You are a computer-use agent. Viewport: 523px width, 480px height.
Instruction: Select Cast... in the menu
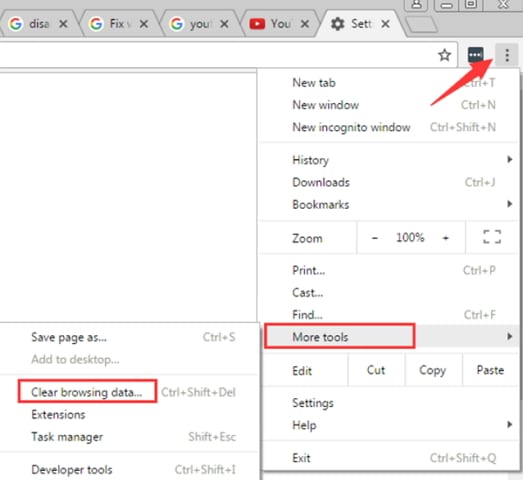point(389,293)
